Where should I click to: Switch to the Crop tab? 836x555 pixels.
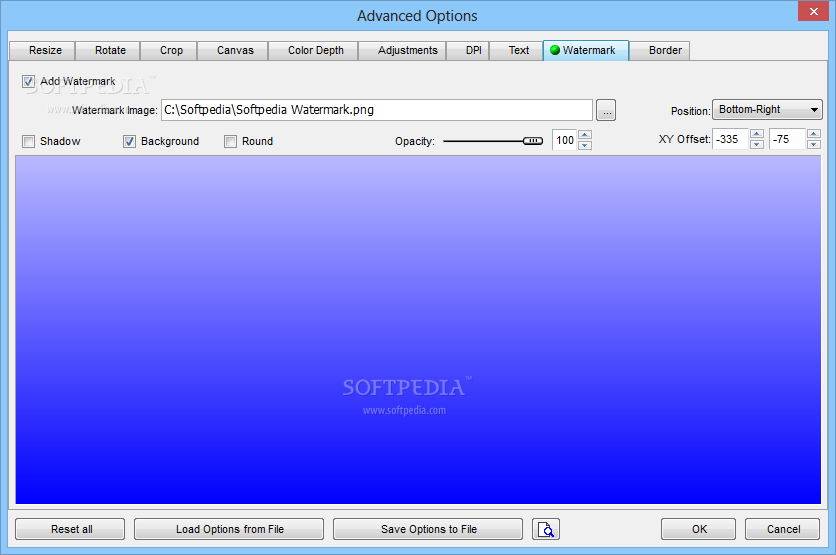click(x=169, y=51)
